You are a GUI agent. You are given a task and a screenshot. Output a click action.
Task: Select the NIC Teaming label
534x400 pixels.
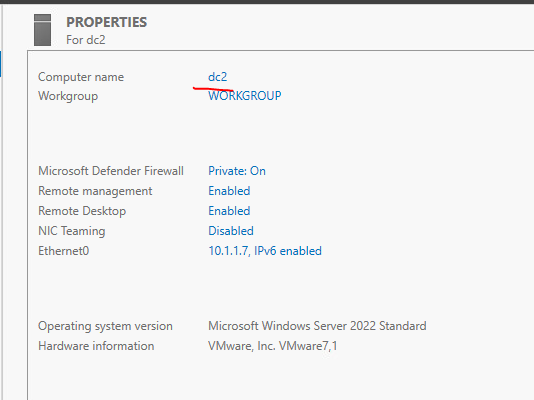72,231
